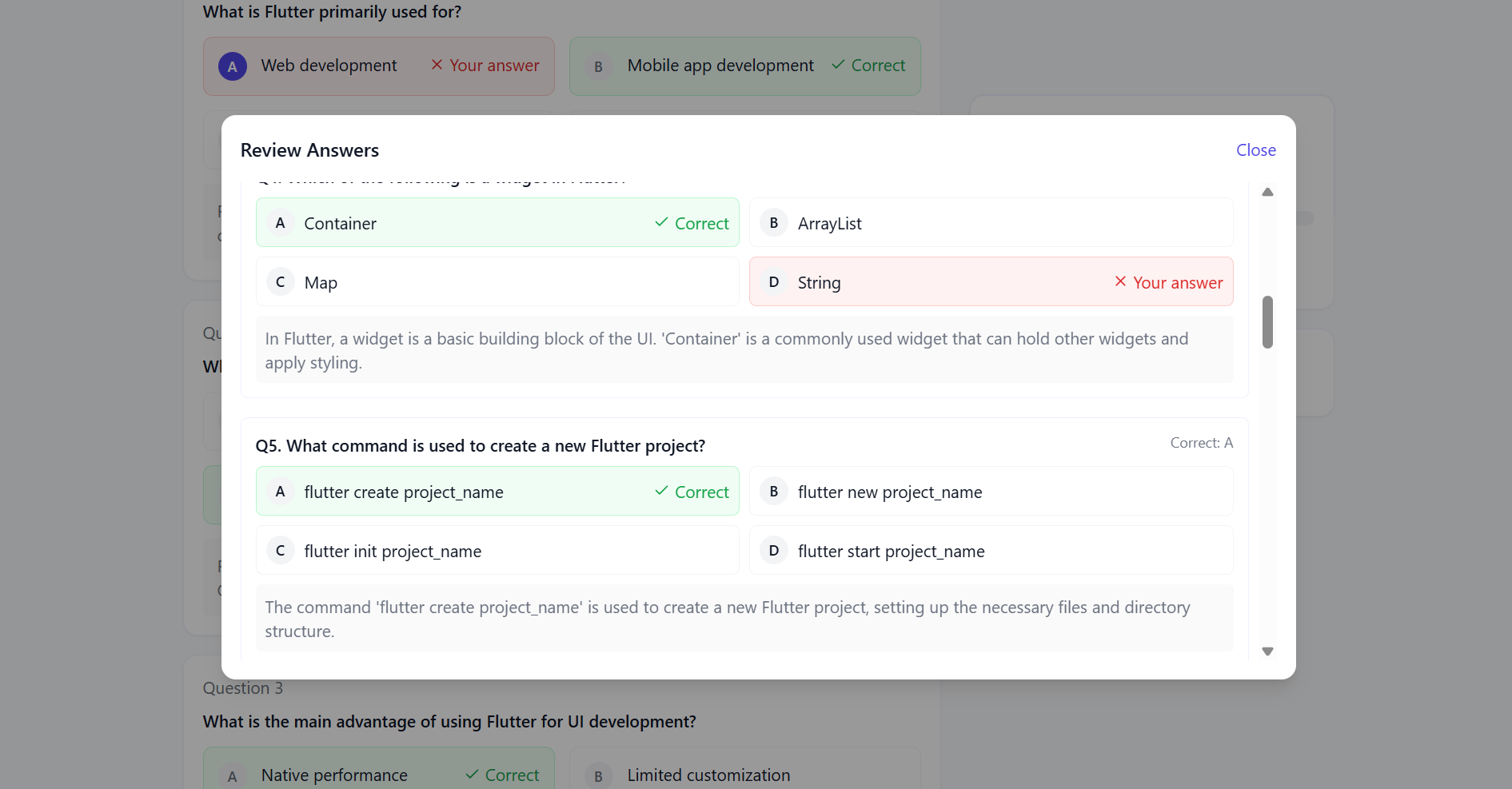Click the scroll down arrow in dialog
1512x789 pixels.
tap(1267, 652)
